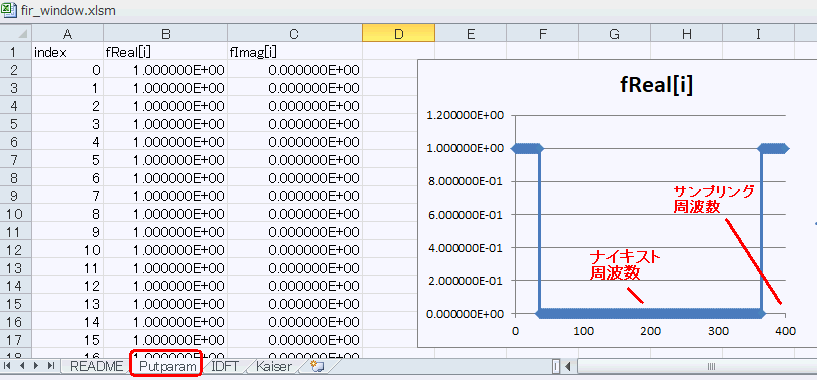
Task: Select the row 5 header
Action: tap(16, 124)
